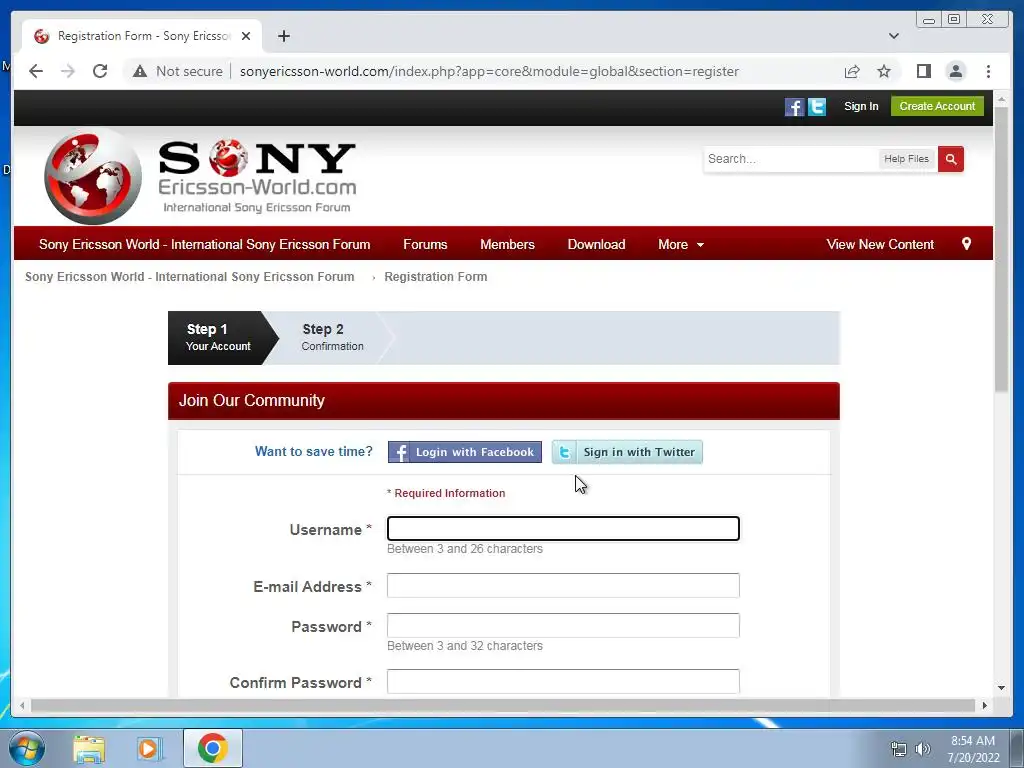Open the Chrome side panel icon
This screenshot has height=768, width=1024.
click(923, 71)
